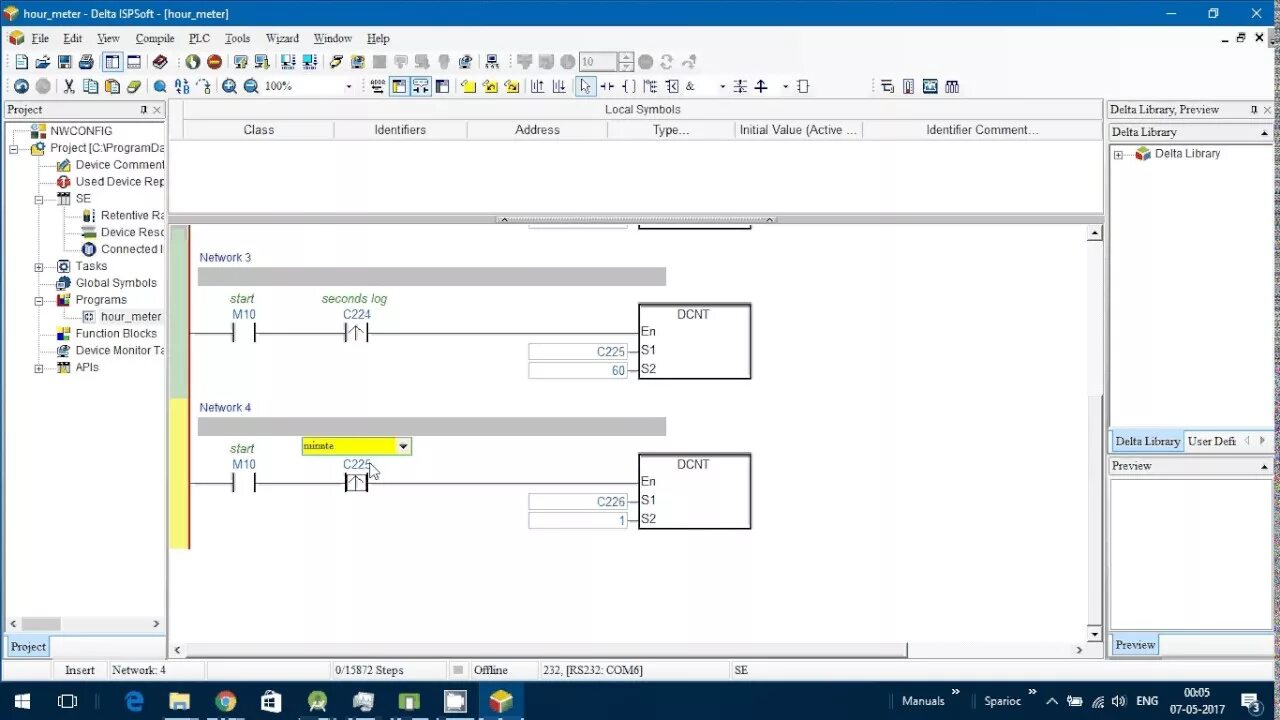Click the red Stop PLC icon

(x=214, y=62)
